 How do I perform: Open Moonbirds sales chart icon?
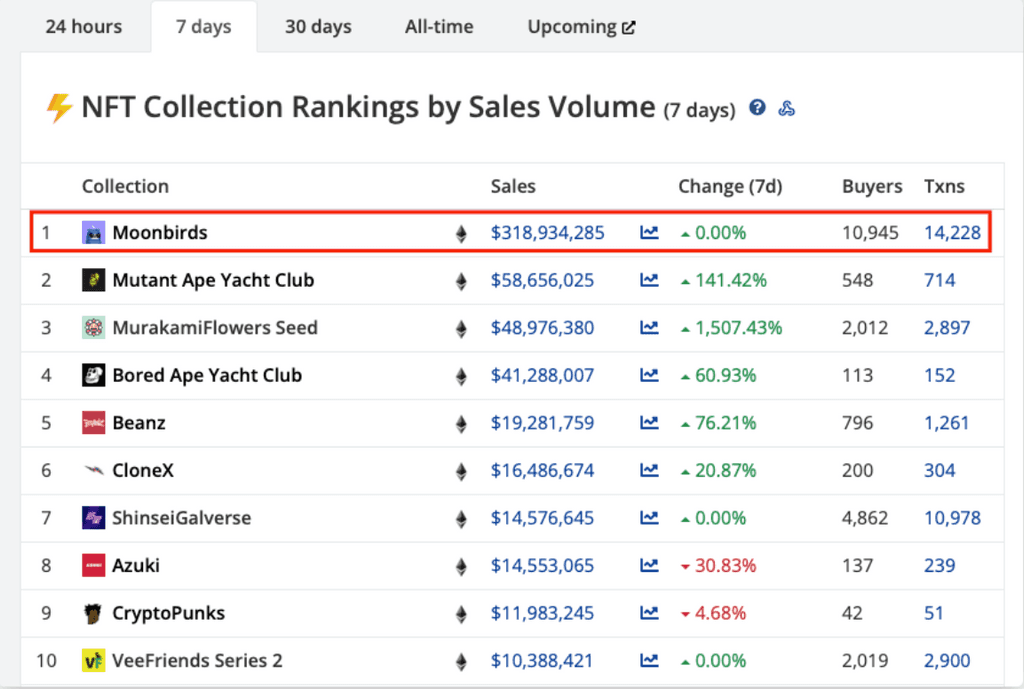[649, 232]
